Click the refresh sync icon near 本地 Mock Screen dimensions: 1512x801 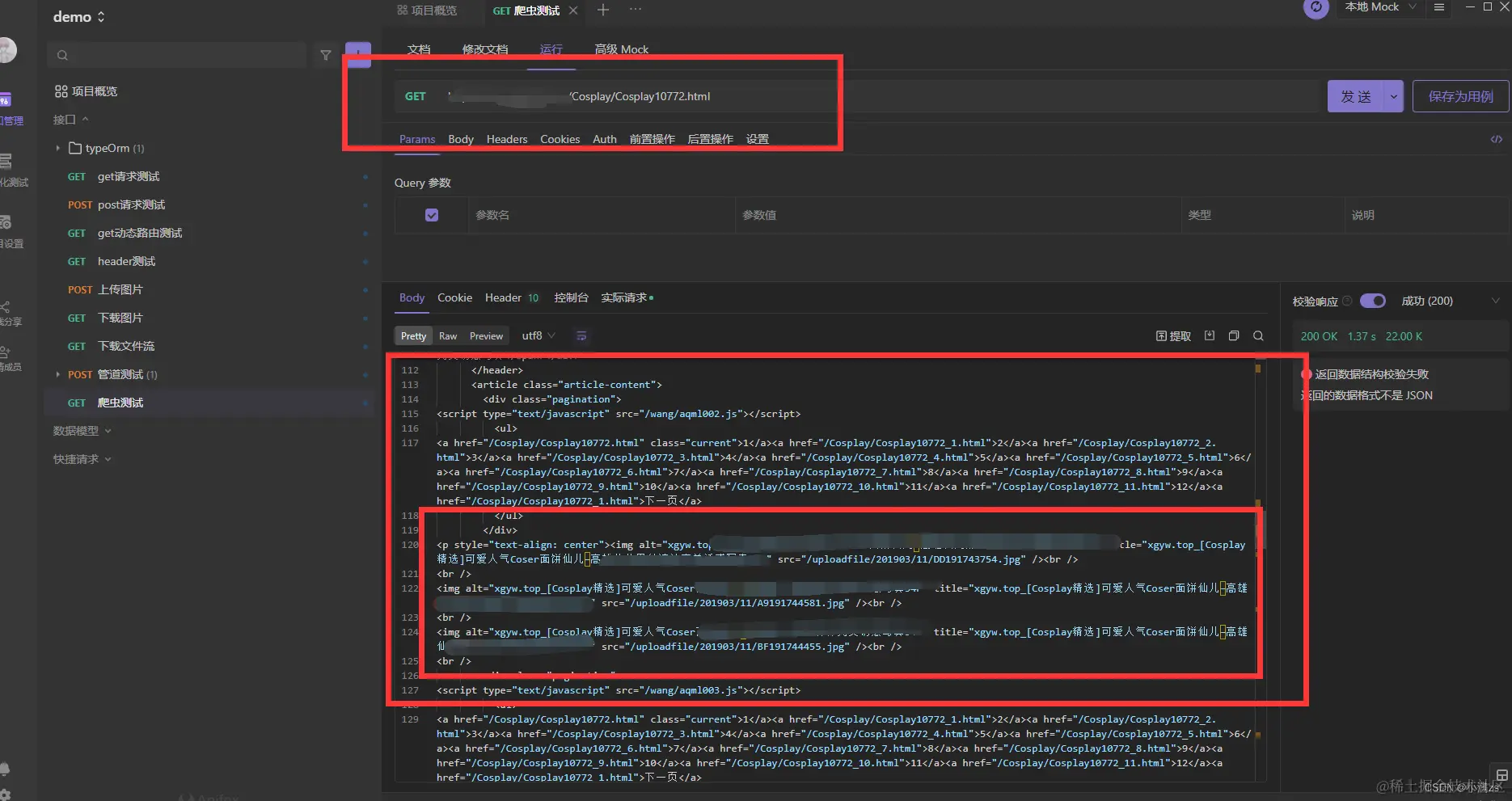(x=1316, y=7)
